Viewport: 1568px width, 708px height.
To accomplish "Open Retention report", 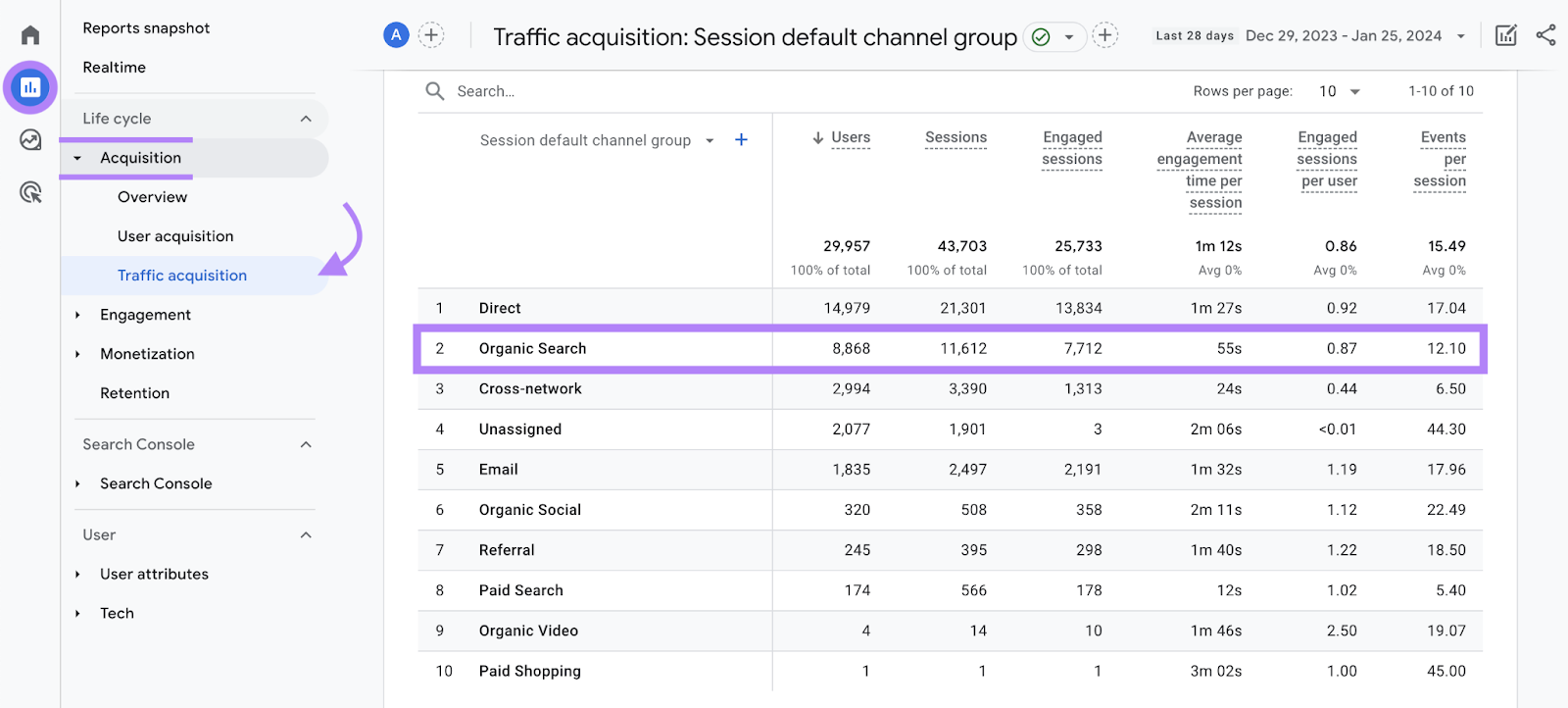I will (134, 393).
